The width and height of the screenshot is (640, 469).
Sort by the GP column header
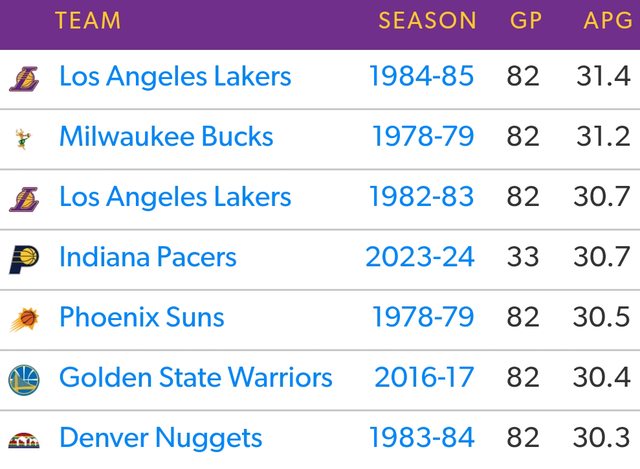point(526,21)
